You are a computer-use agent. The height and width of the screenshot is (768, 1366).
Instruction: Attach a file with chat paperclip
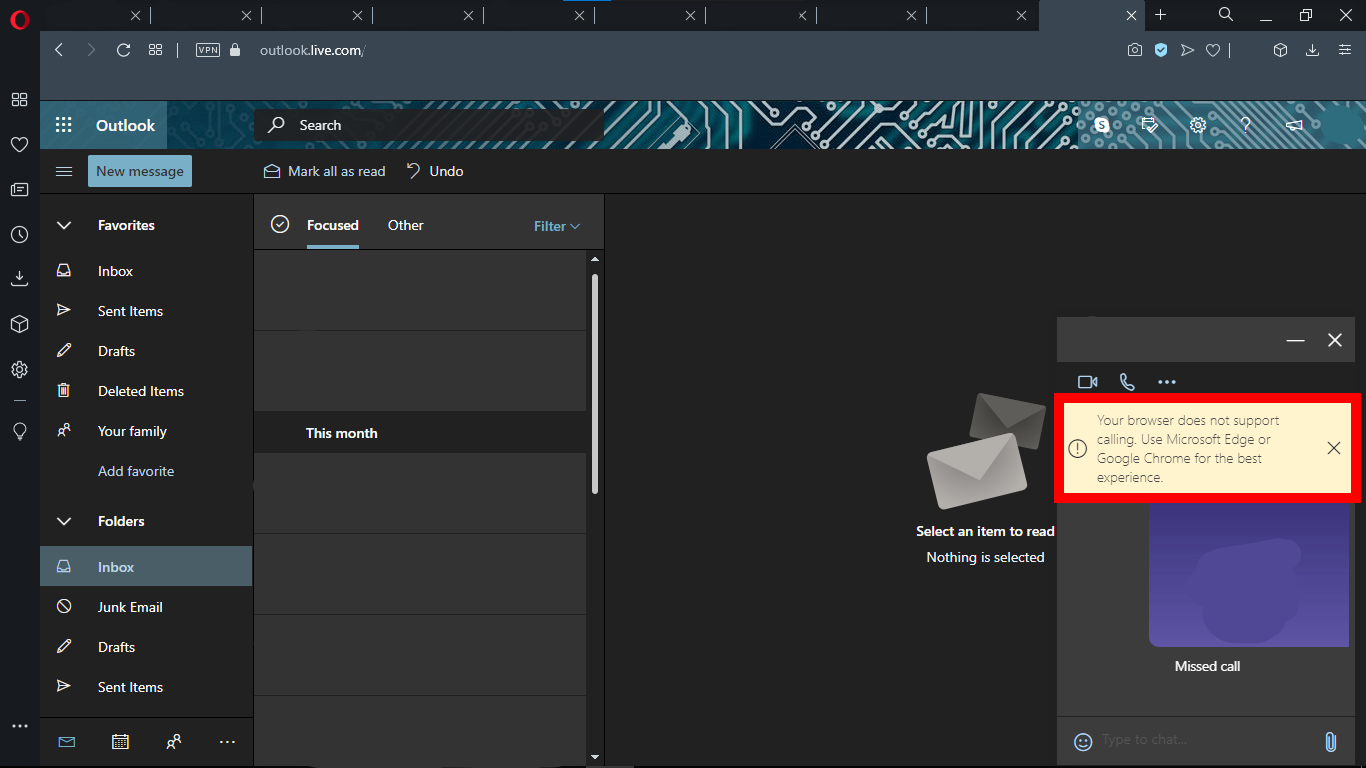[1330, 741]
